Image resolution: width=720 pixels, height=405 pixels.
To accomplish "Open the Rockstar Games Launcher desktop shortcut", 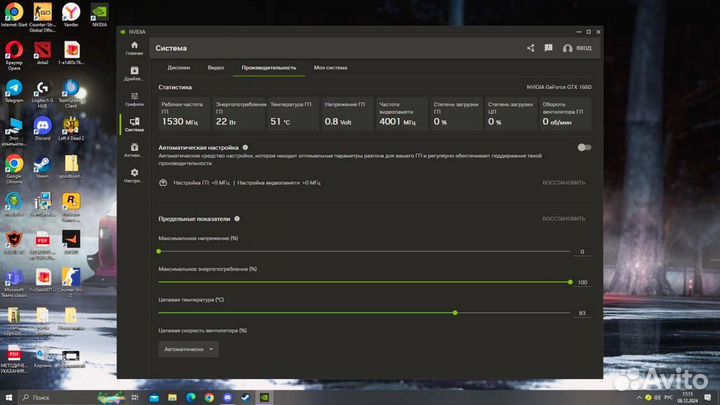I will click(71, 208).
